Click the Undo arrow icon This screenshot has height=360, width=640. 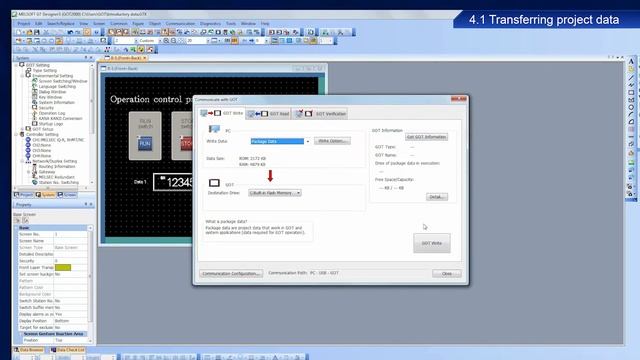pos(70,32)
